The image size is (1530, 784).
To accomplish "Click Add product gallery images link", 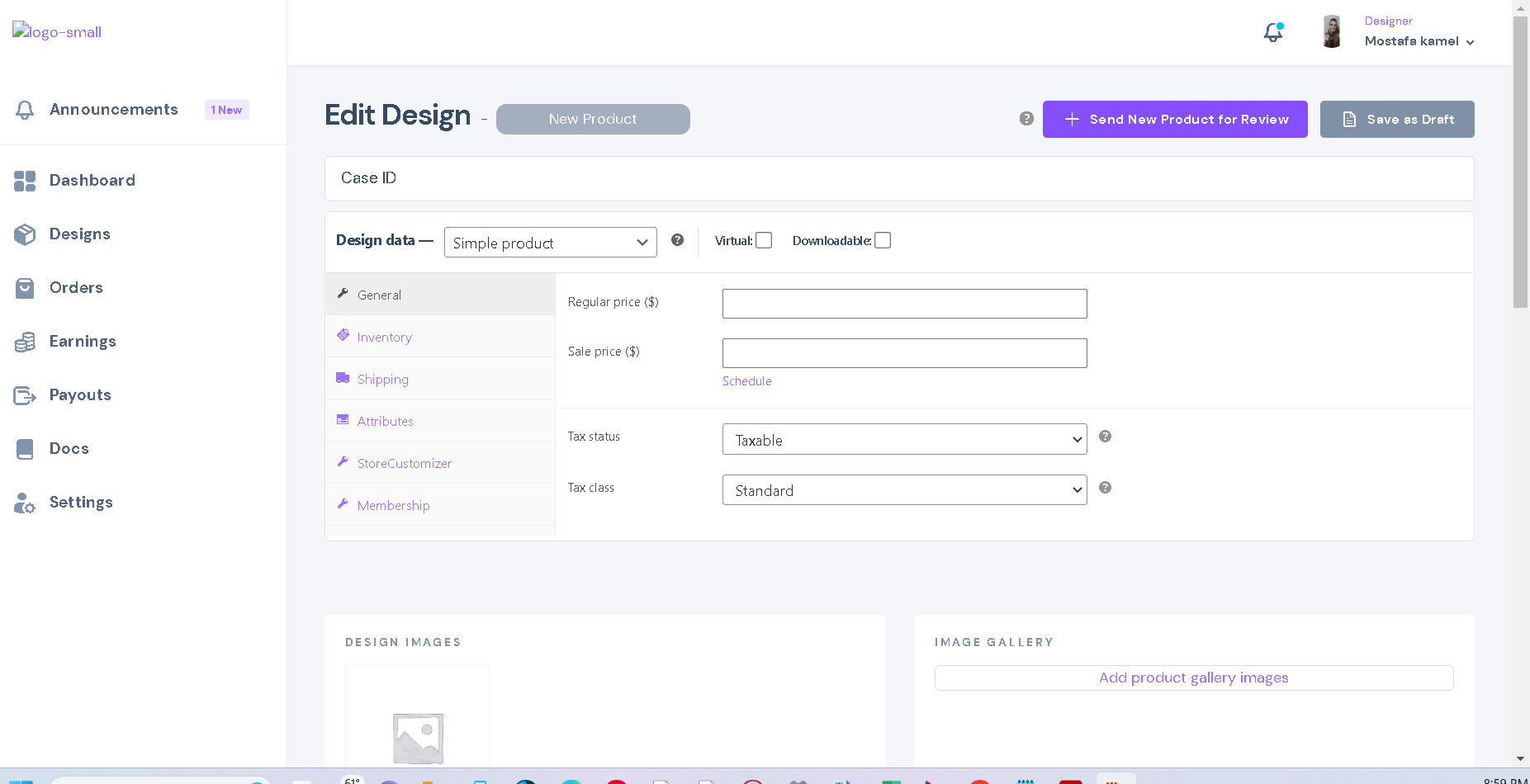I will pyautogui.click(x=1194, y=678).
